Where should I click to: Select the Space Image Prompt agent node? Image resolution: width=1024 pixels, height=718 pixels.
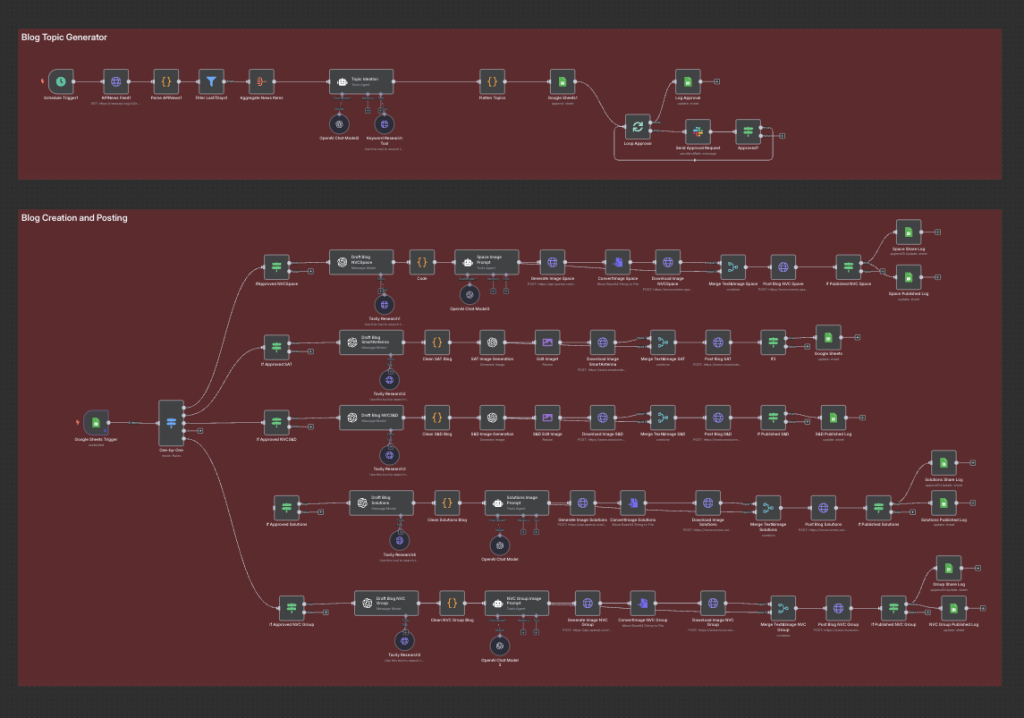coord(487,262)
